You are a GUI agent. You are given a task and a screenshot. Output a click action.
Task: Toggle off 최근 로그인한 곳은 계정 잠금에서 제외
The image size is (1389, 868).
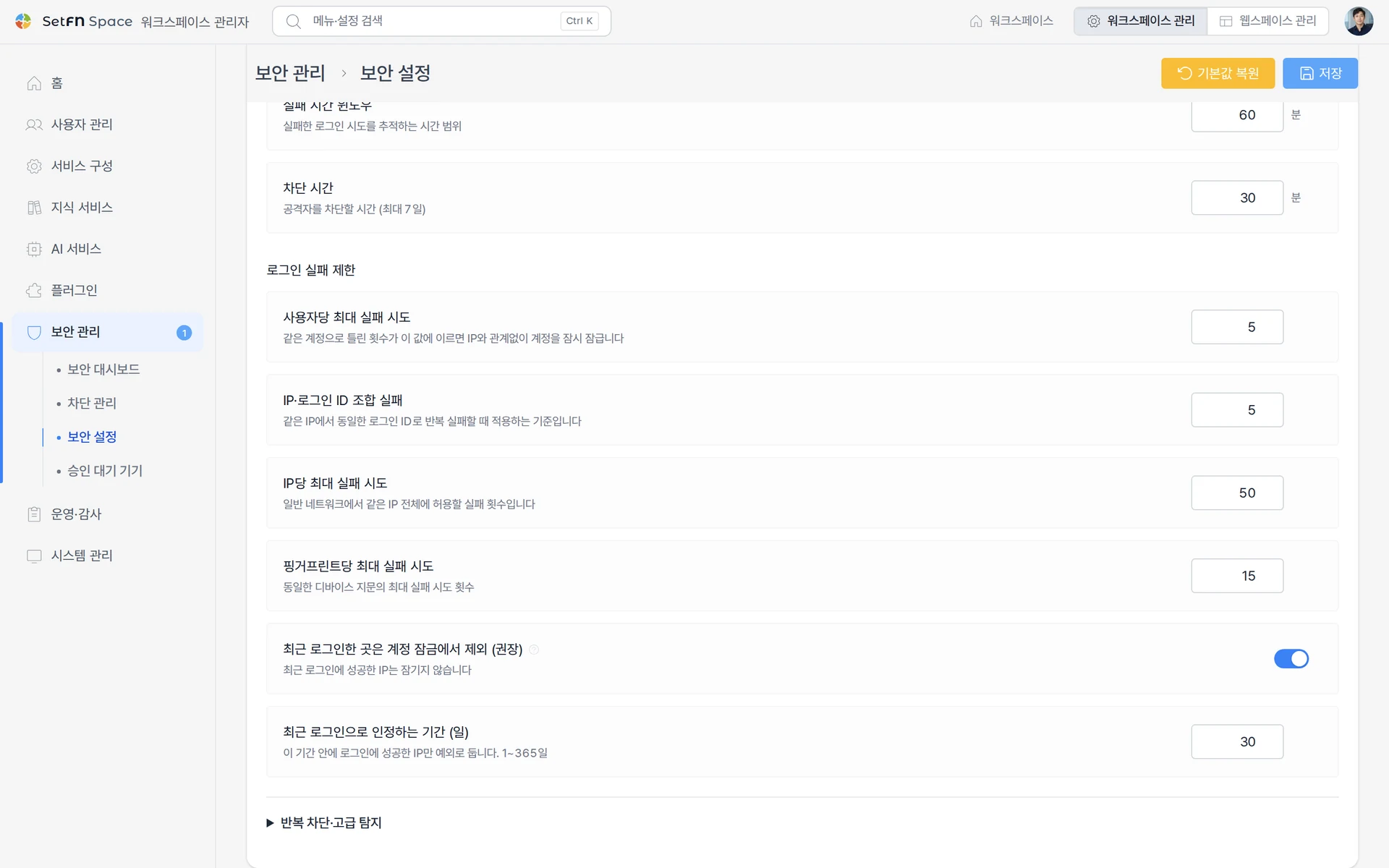(1291, 658)
